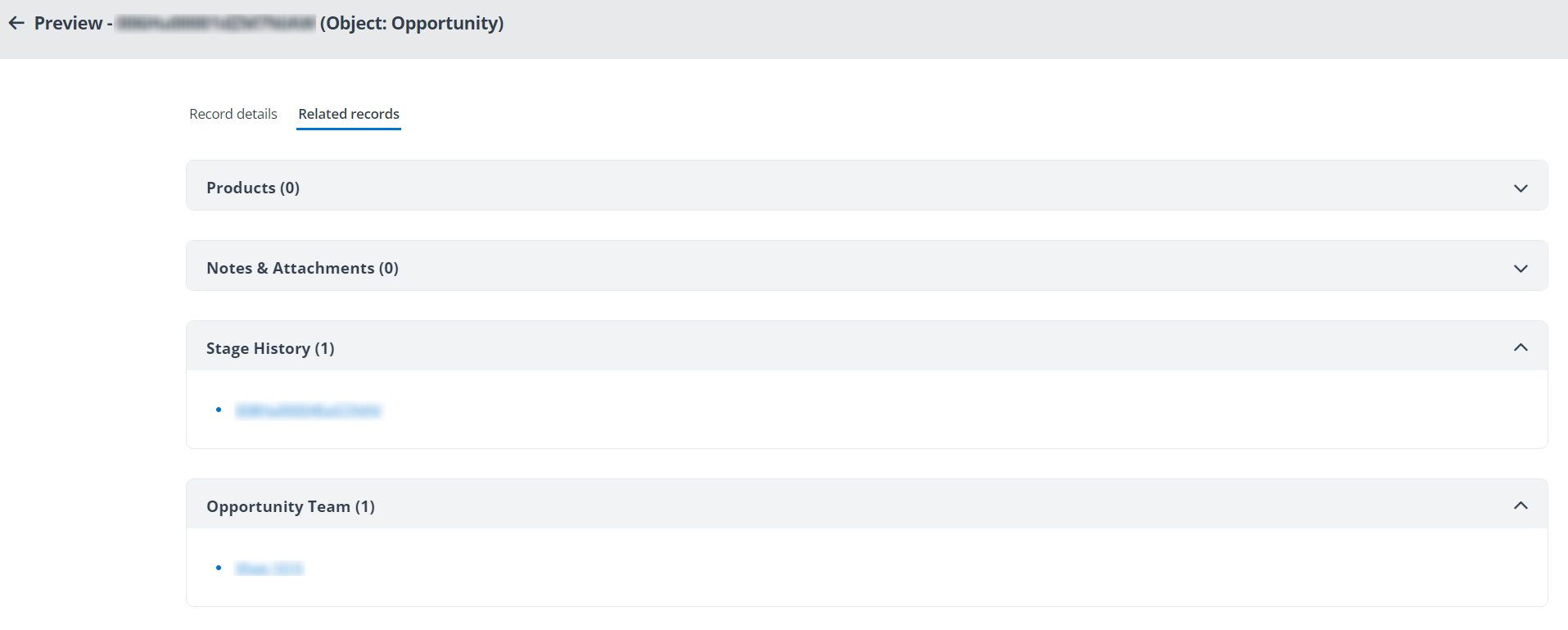Open the Opportunity Team member link
Viewport: 1568px width, 630px height.
(x=269, y=568)
